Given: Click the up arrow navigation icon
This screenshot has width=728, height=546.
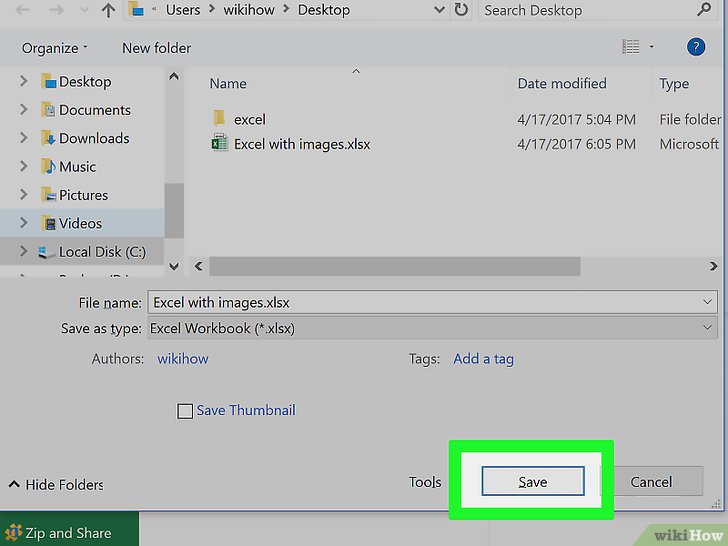Looking at the screenshot, I should (x=108, y=10).
